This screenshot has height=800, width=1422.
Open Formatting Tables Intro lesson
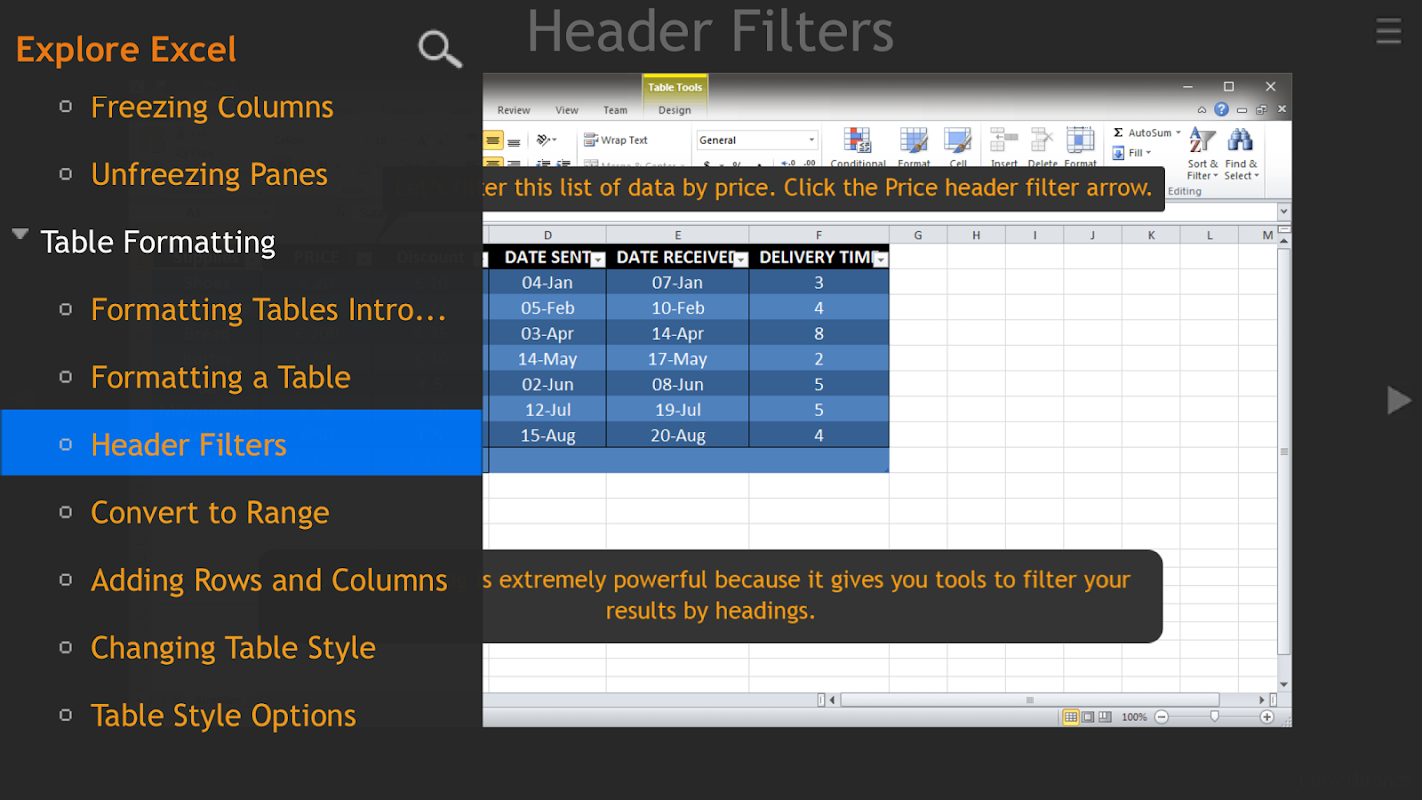click(x=268, y=309)
